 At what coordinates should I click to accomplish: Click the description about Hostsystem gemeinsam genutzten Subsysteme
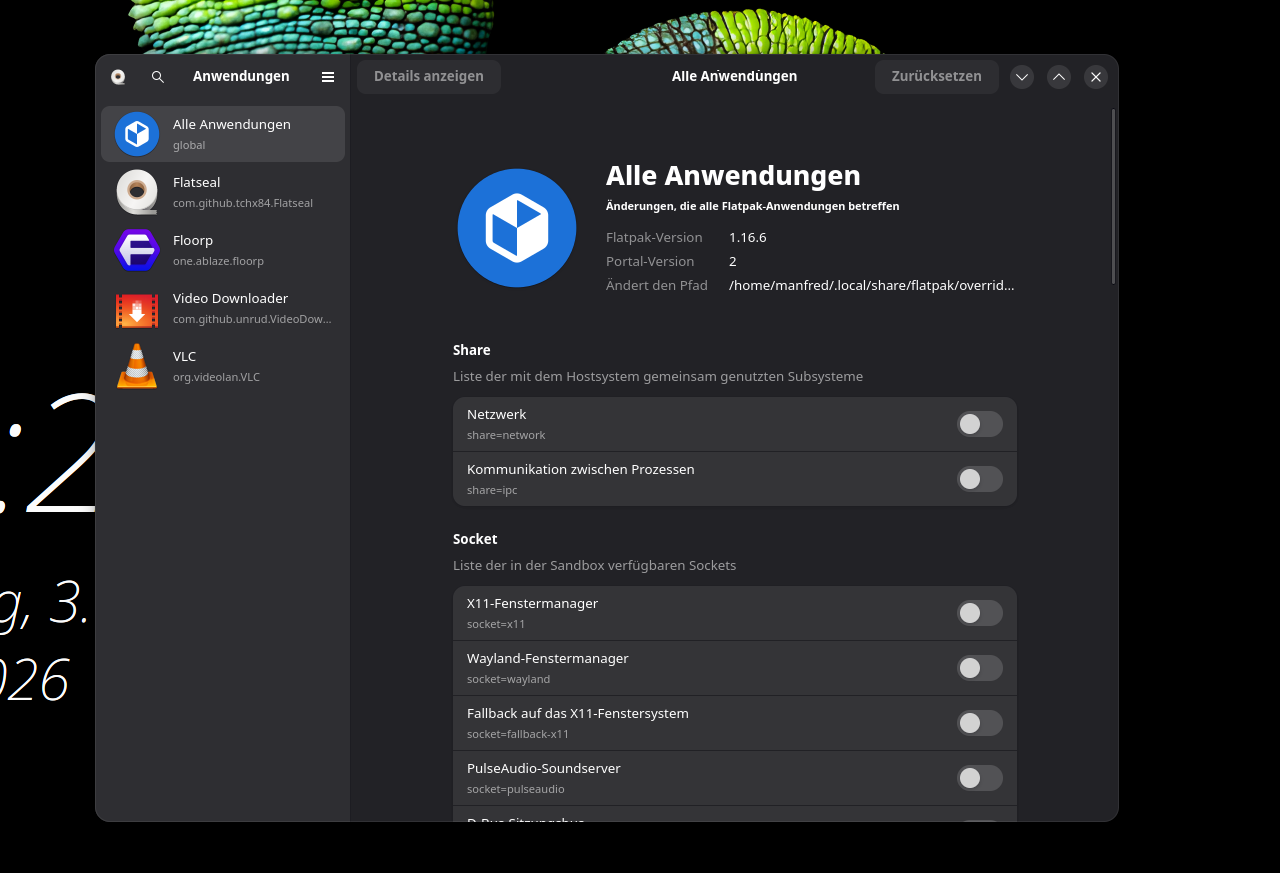(x=658, y=377)
